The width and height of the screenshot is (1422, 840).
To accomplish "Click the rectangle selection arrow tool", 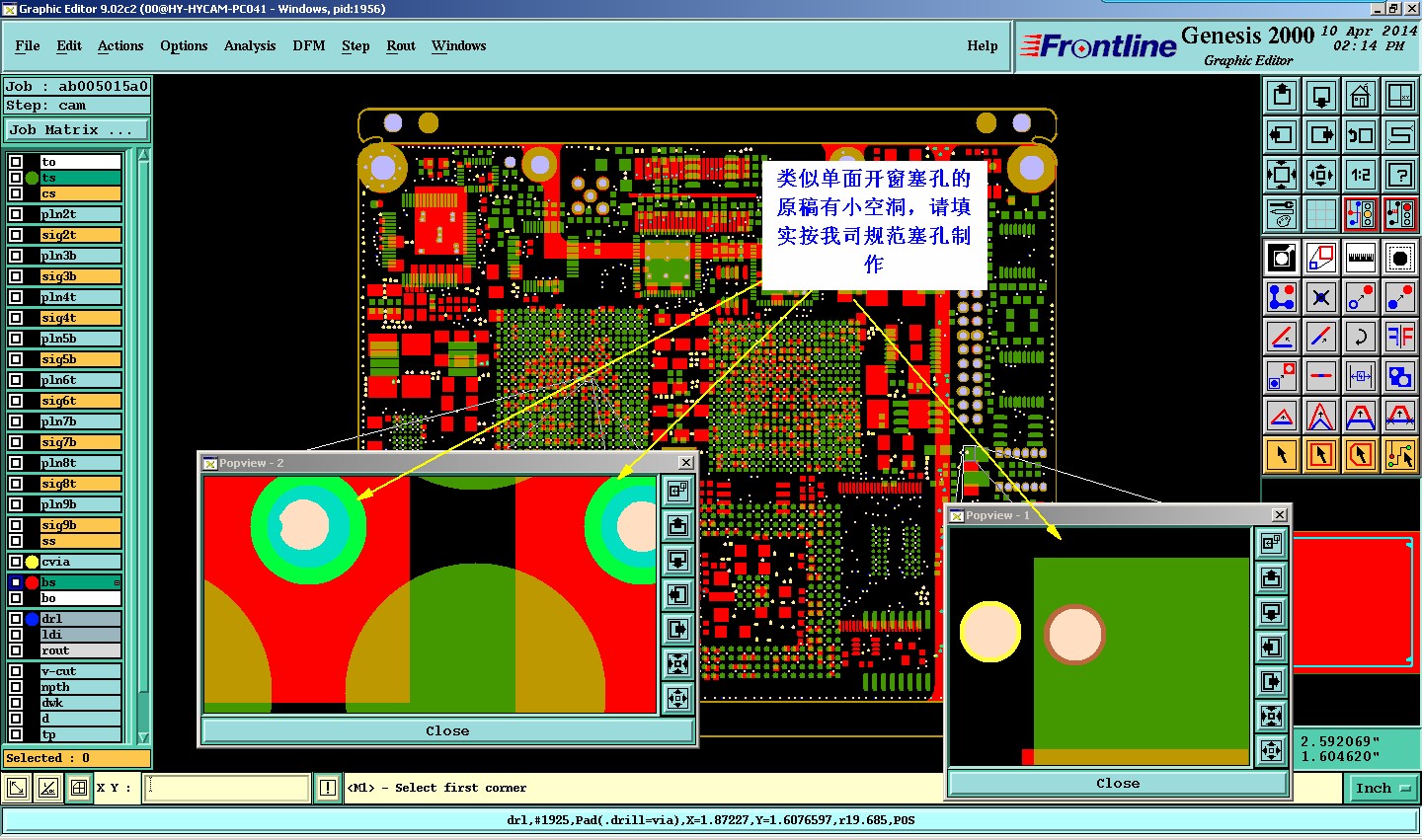I will [1321, 454].
